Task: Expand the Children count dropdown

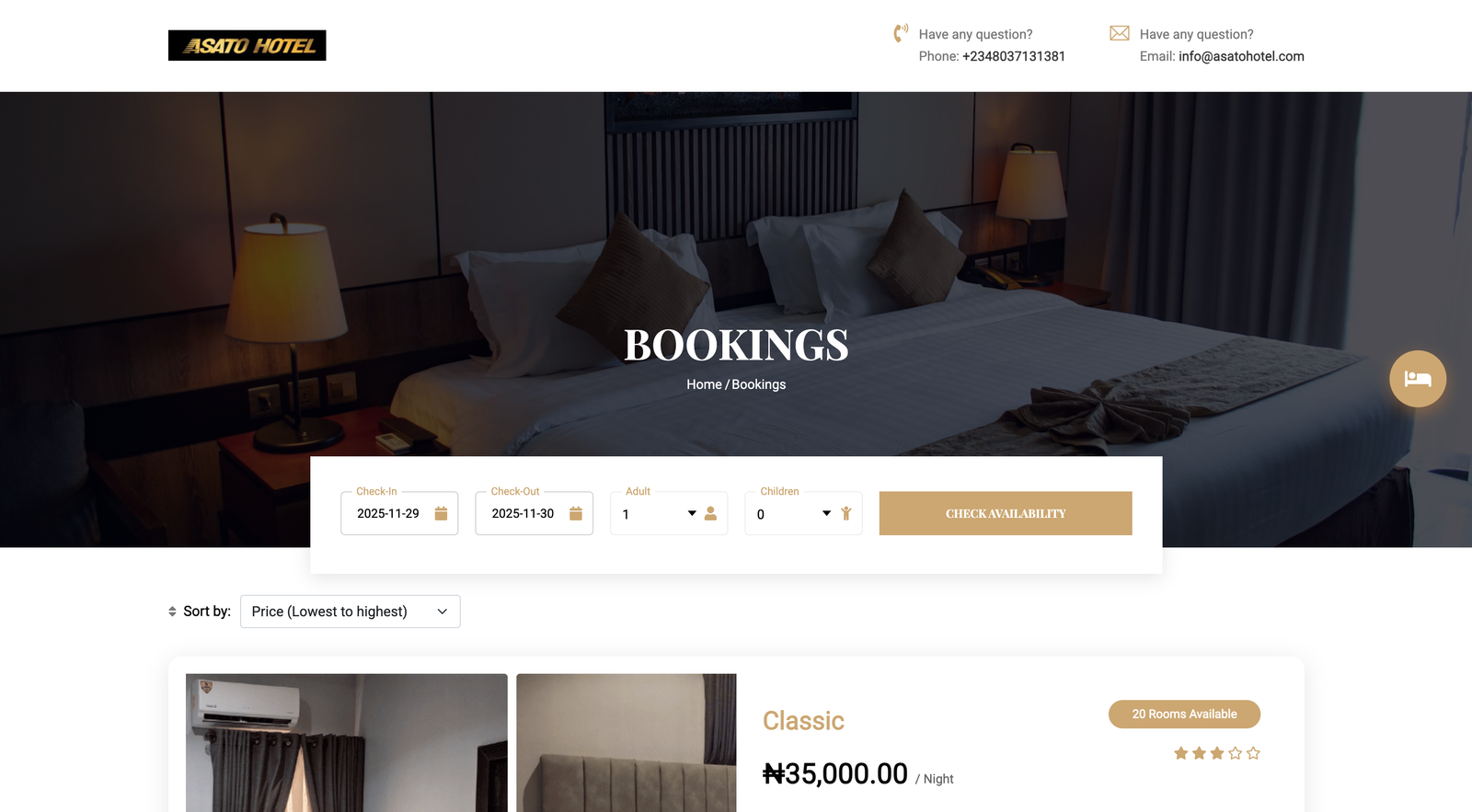Action: coord(793,514)
